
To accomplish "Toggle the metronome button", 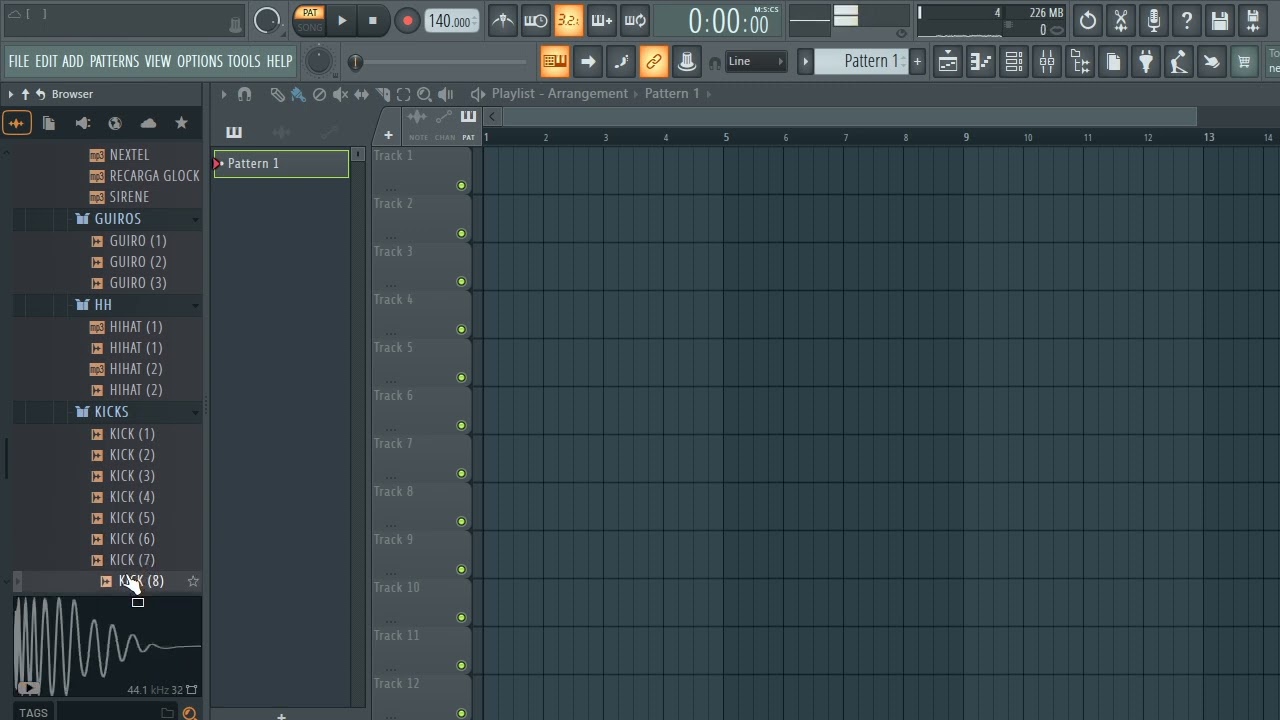I will pos(503,20).
